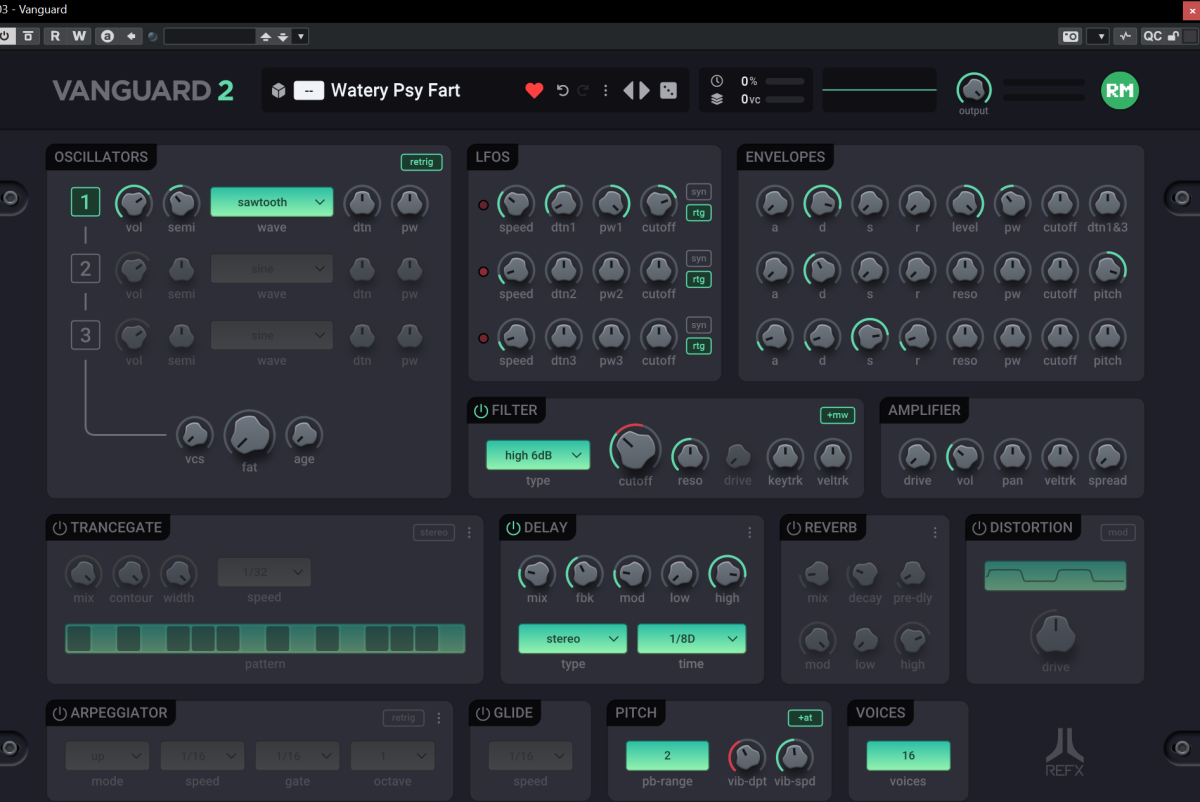Open the arpeggiator octave dropdown
Screen dimensions: 1200x802
[392, 756]
